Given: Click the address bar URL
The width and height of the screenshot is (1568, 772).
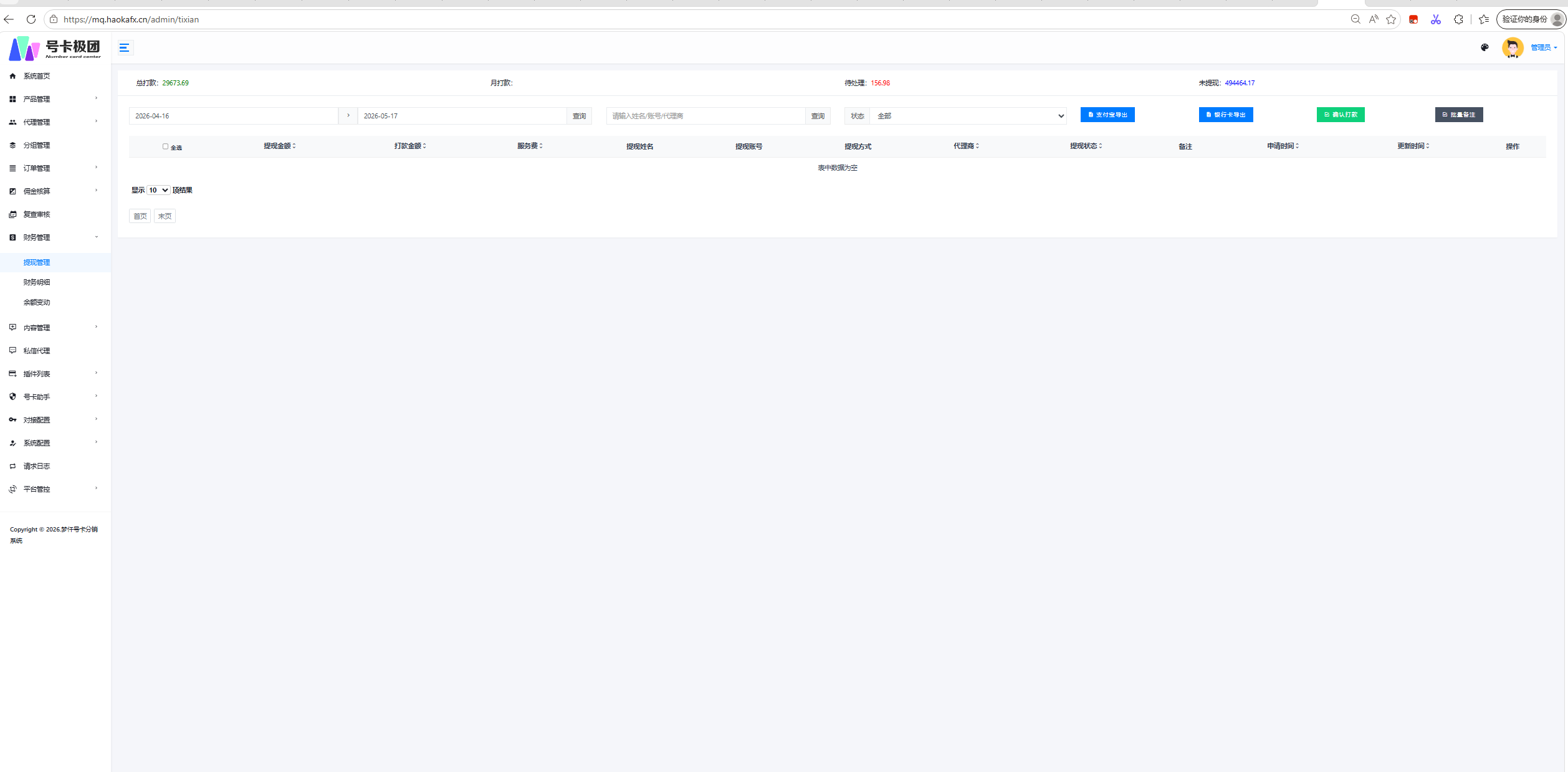Looking at the screenshot, I should click(x=131, y=19).
